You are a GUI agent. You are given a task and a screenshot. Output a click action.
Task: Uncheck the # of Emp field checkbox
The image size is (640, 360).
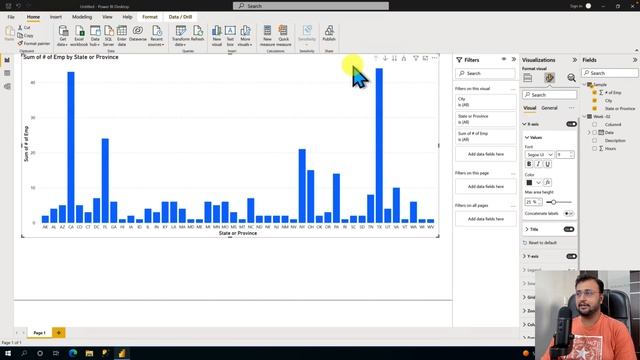594,93
